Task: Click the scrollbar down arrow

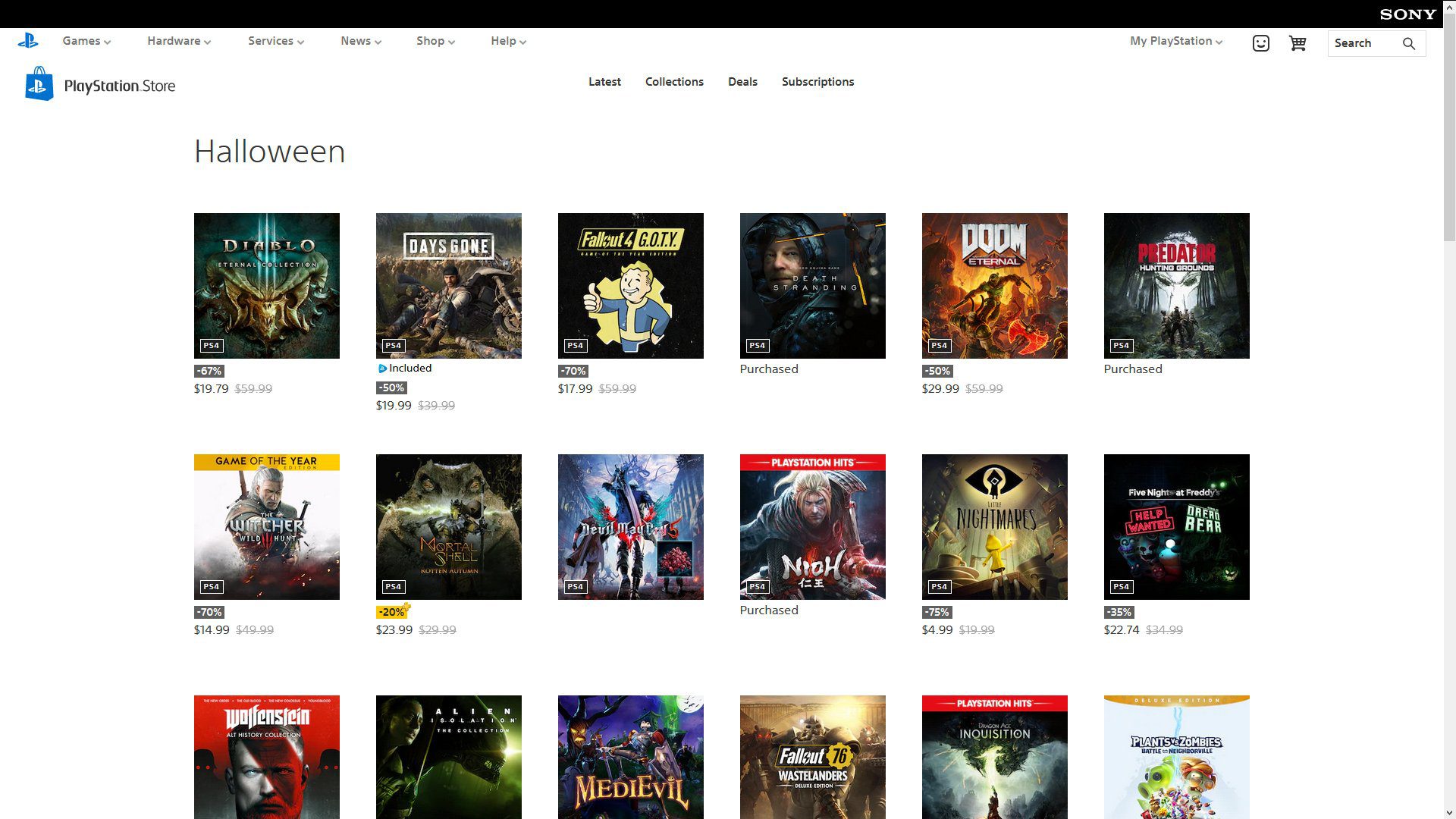Action: point(1449,812)
